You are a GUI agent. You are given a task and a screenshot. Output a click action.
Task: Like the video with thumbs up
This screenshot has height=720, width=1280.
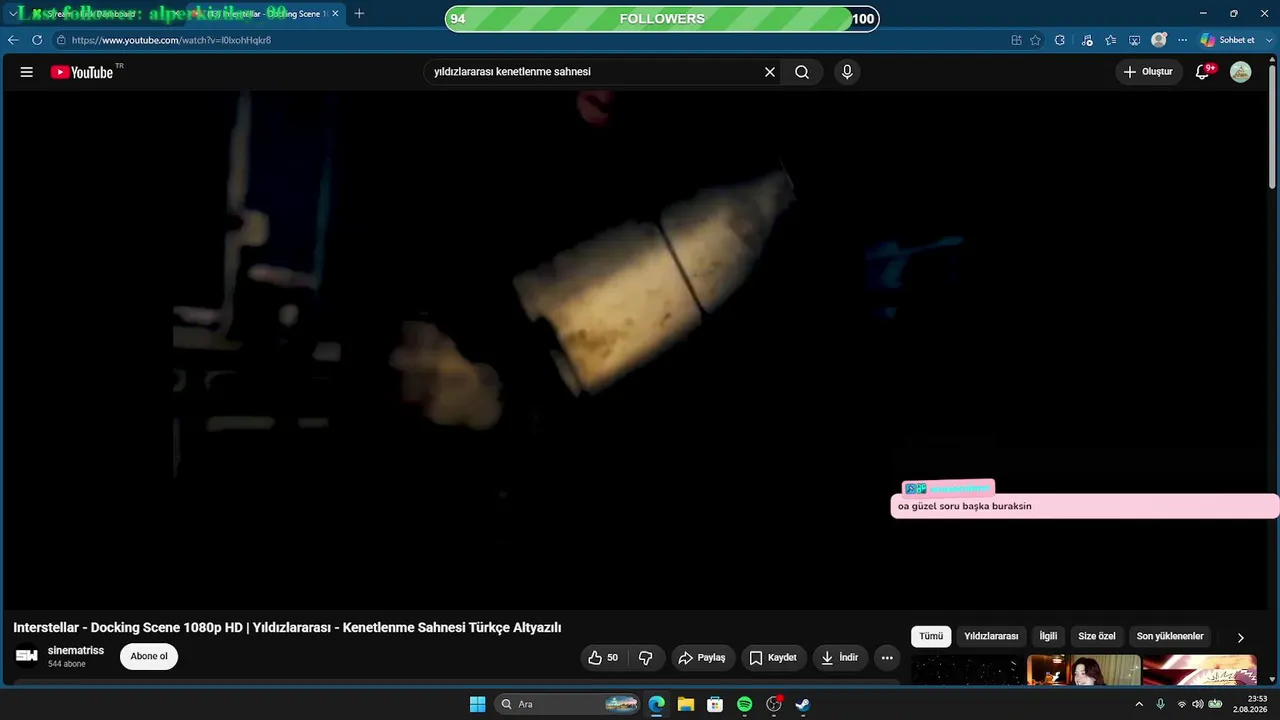pyautogui.click(x=603, y=658)
